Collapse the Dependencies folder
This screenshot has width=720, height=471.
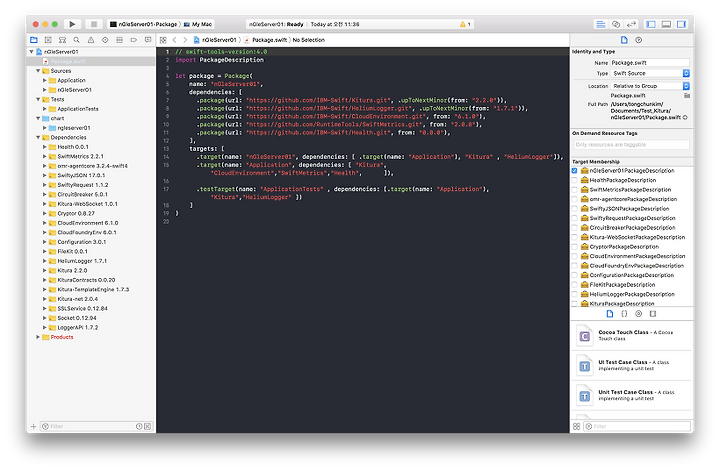[x=38, y=137]
